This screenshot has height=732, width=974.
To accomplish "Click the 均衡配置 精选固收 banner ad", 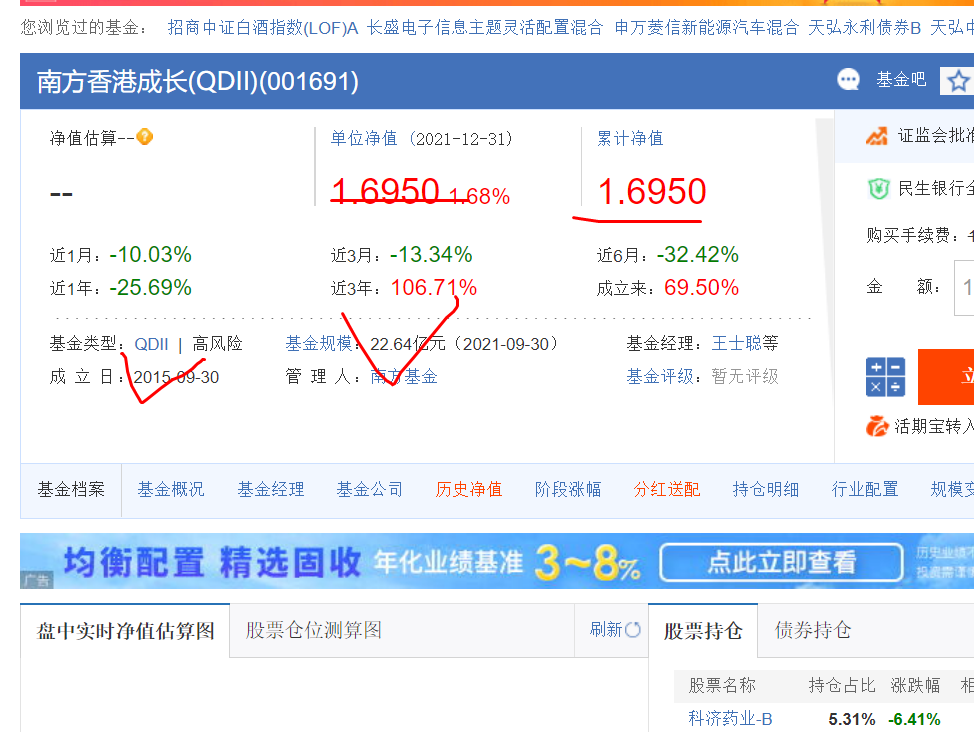I will (x=497, y=561).
